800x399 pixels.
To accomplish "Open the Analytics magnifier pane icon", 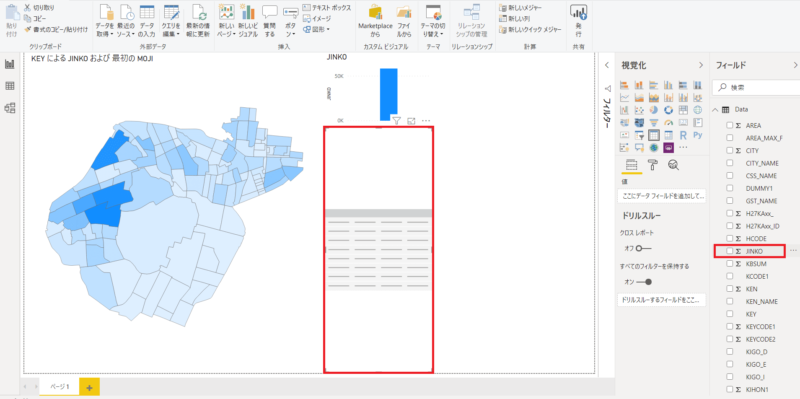I will [673, 165].
